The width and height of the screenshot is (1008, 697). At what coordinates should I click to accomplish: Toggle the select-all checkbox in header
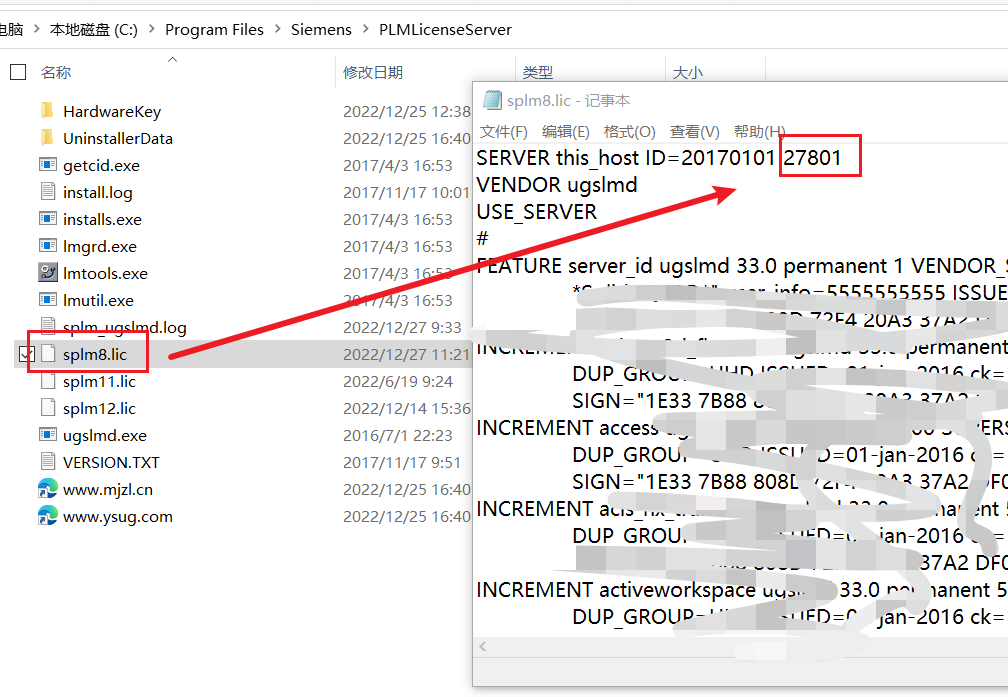coord(18,72)
